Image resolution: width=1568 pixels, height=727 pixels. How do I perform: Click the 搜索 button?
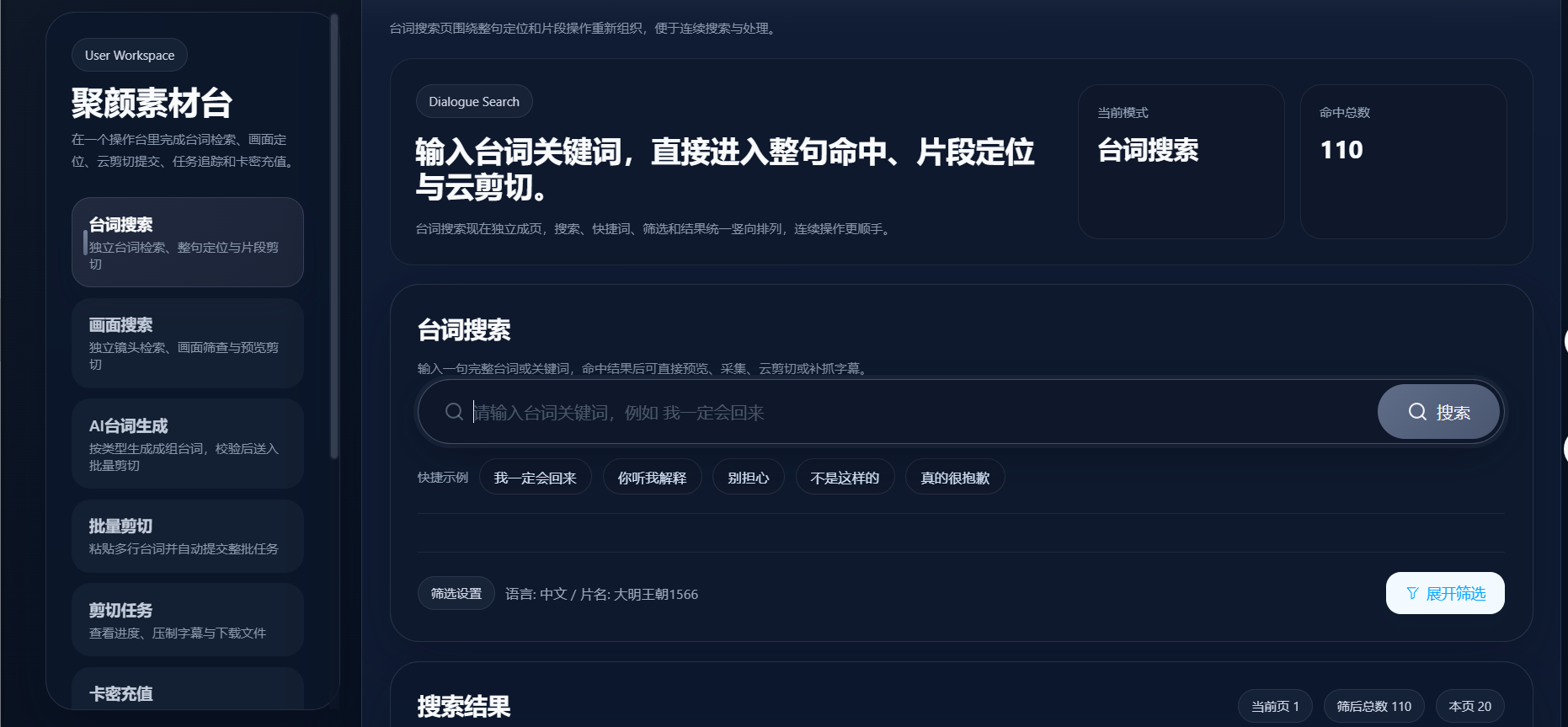1439,412
